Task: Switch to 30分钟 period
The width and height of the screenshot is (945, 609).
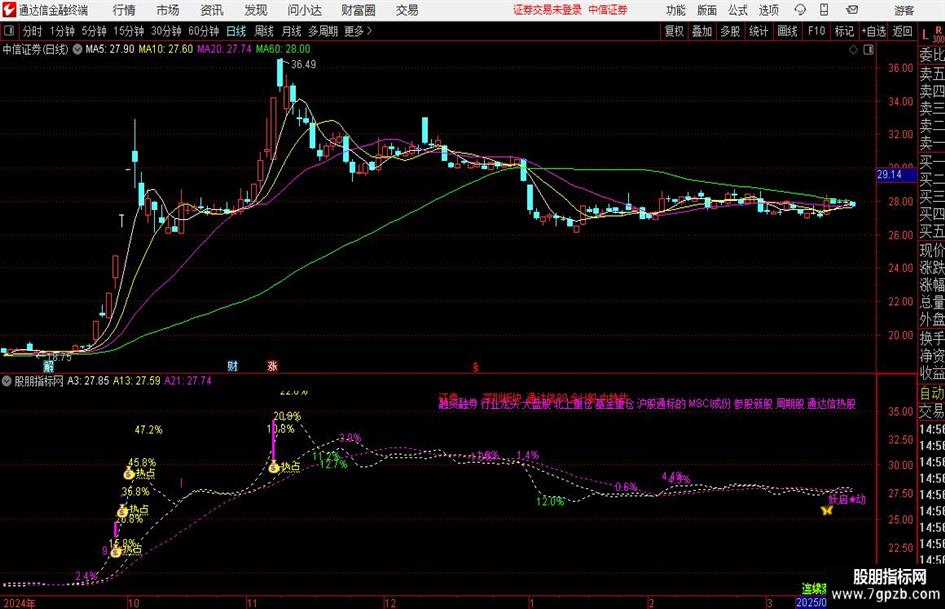Action: pos(166,31)
